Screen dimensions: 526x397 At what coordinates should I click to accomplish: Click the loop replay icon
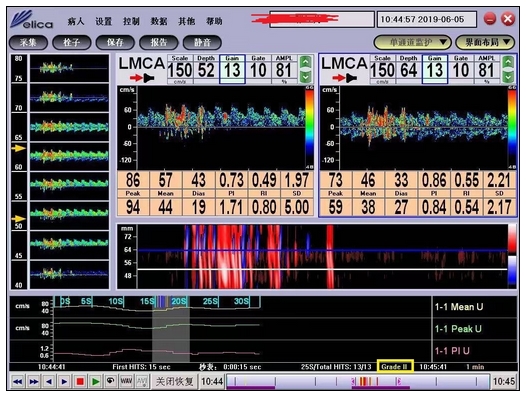[x=111, y=381]
